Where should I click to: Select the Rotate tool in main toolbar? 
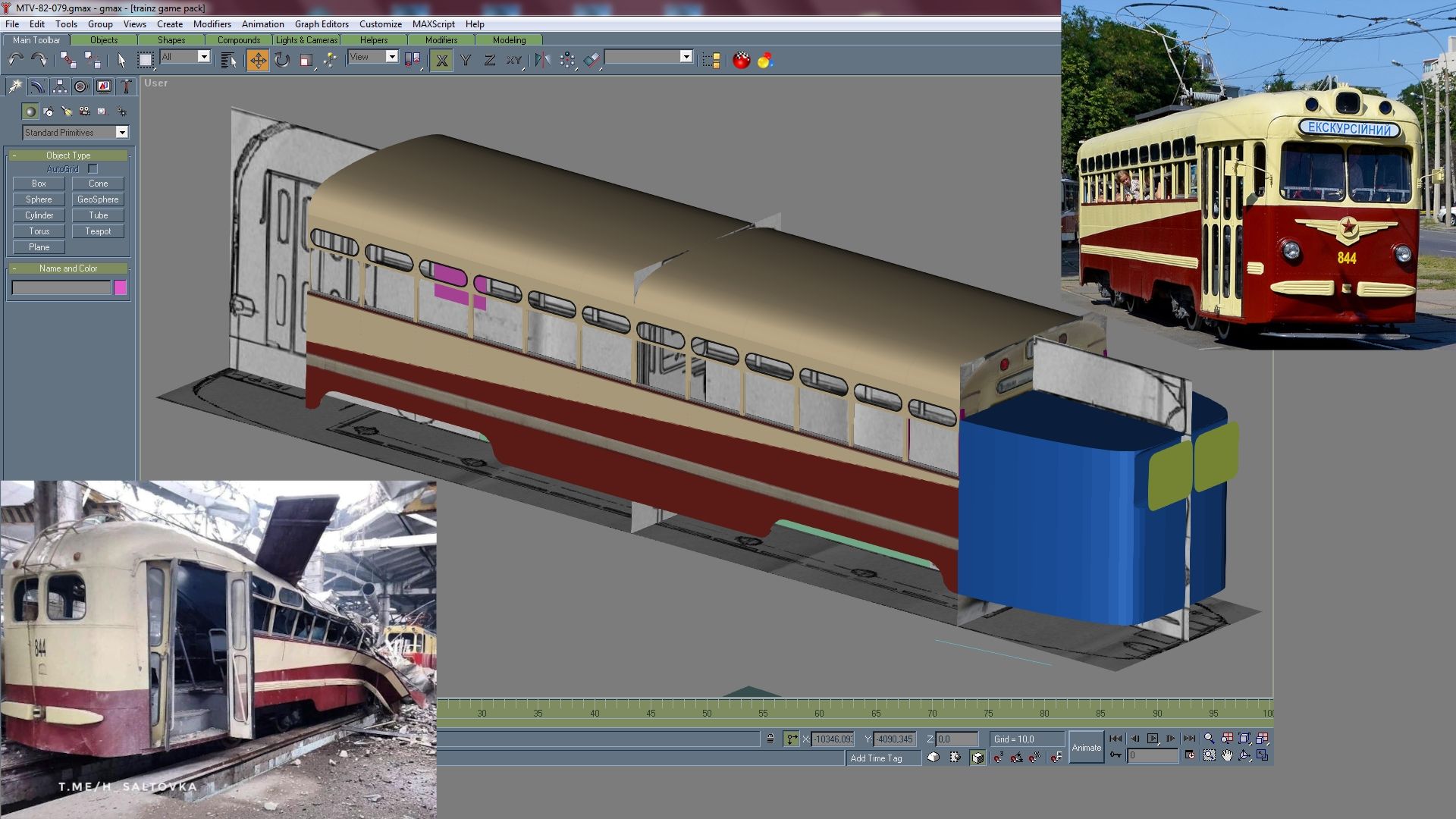[x=282, y=61]
